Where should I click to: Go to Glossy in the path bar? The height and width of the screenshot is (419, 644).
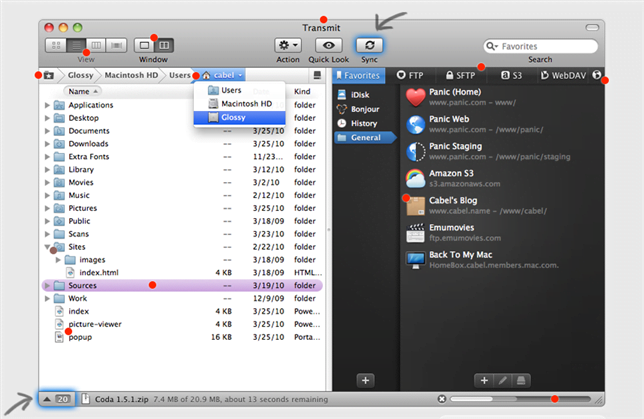(80, 75)
